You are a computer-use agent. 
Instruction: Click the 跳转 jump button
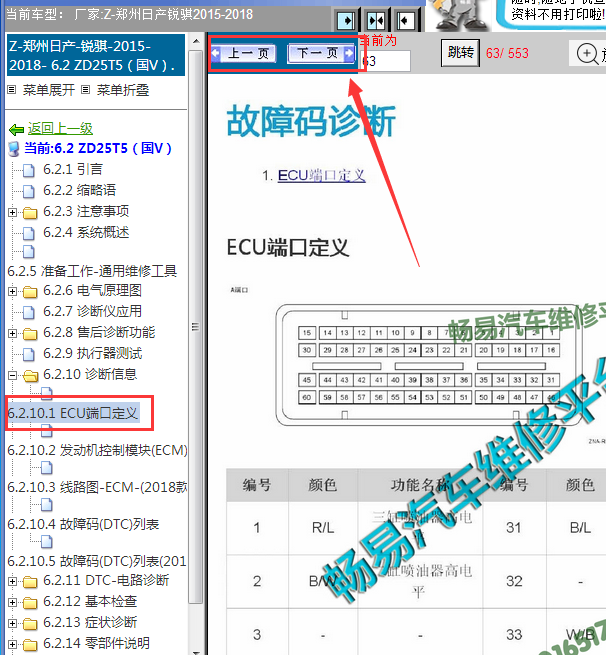coord(460,53)
